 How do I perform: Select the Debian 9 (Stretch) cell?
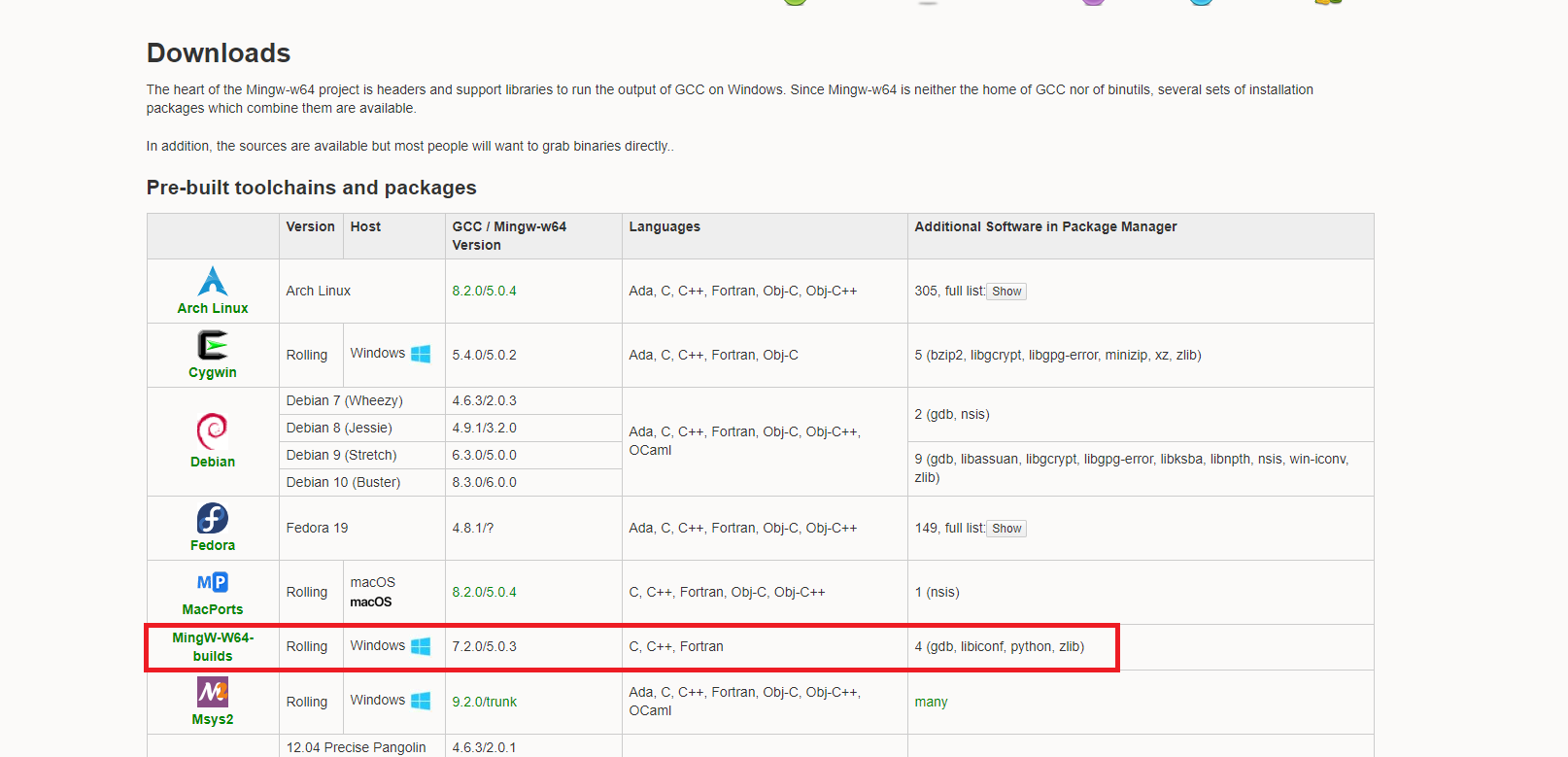point(361,455)
